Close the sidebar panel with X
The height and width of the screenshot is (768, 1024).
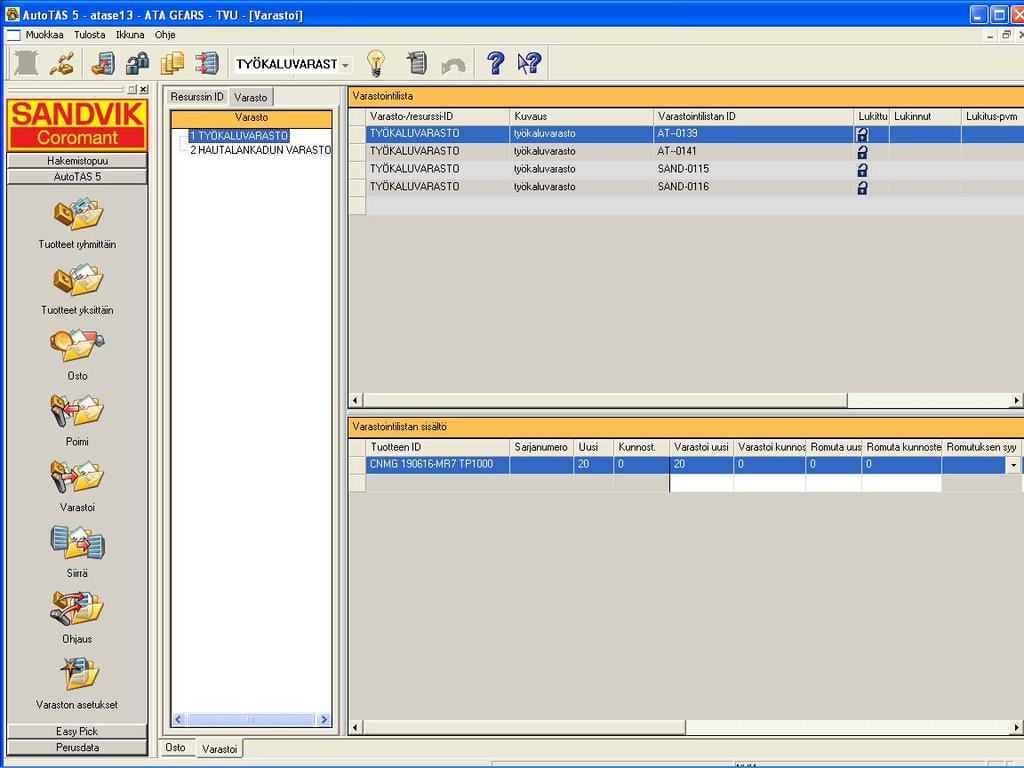(x=143, y=89)
